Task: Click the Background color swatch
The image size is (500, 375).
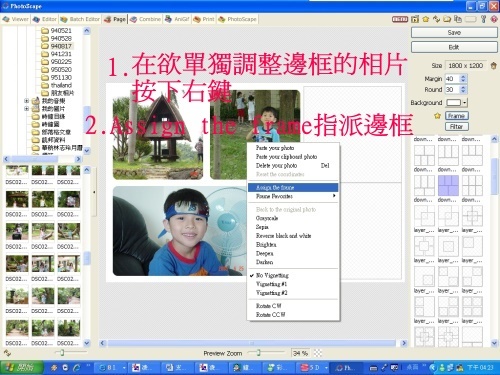Action: point(453,102)
